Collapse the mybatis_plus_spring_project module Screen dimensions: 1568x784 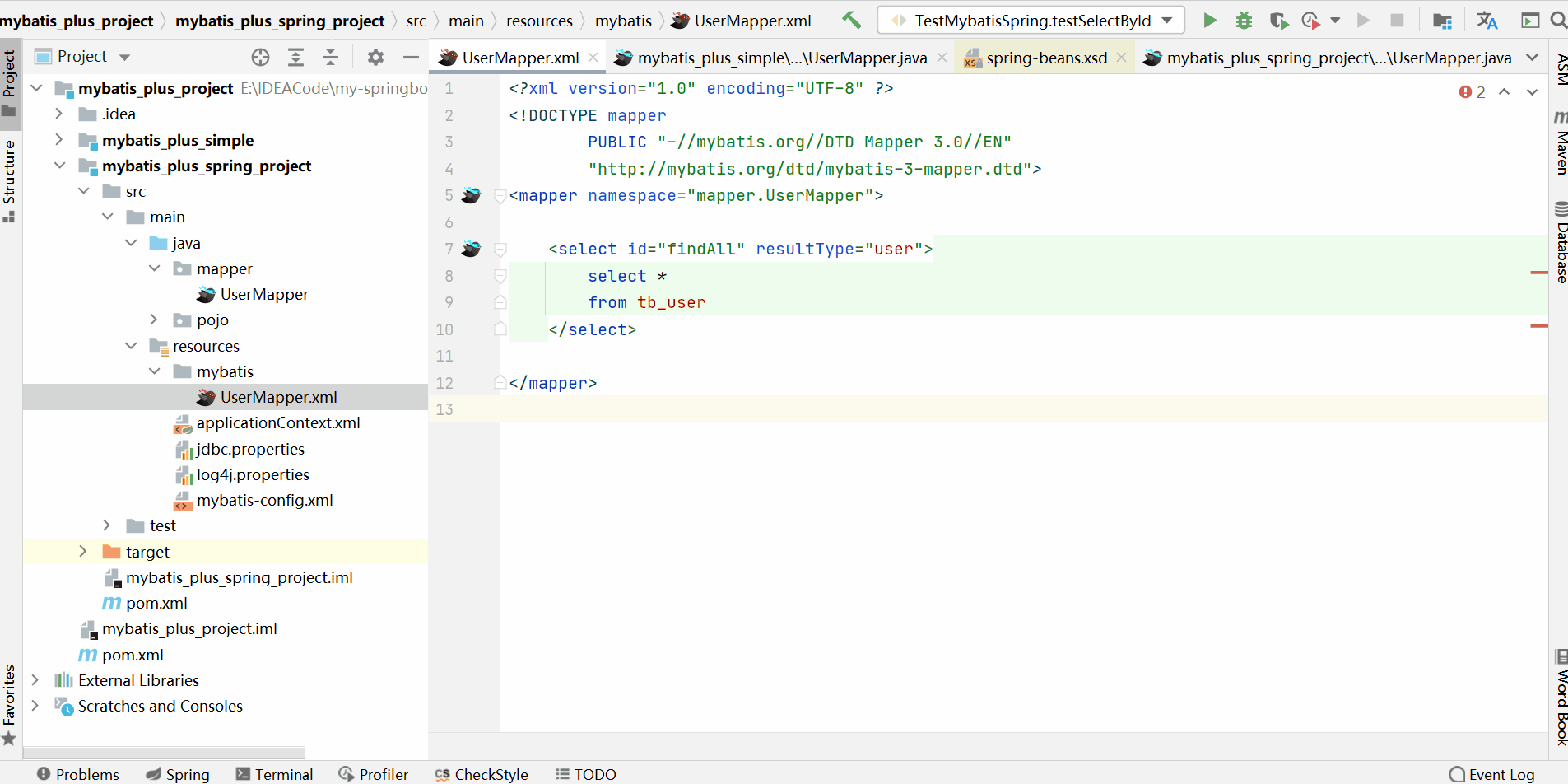click(x=59, y=166)
